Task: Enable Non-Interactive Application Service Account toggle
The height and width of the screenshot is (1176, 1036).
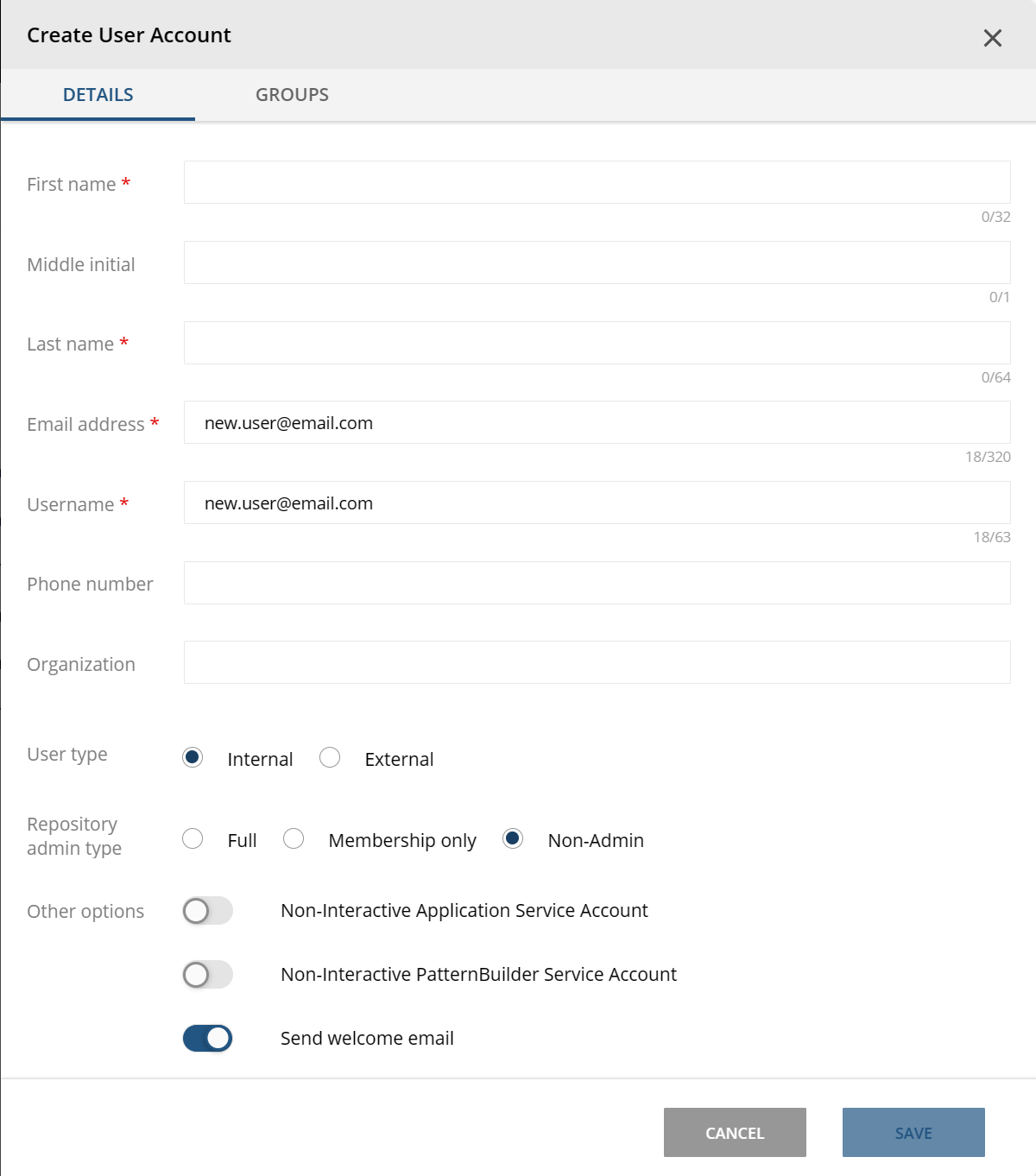Action: coord(207,911)
